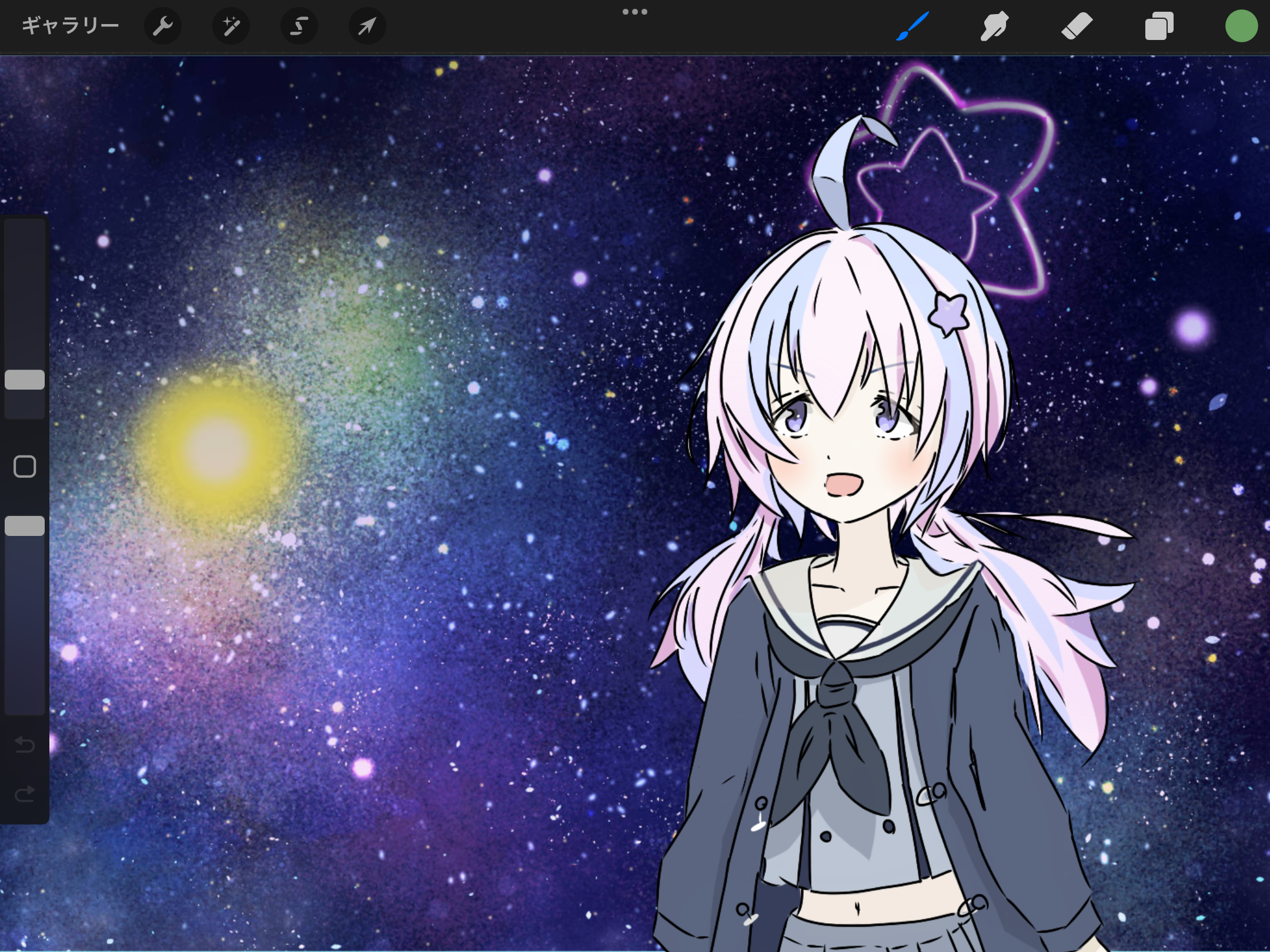Image resolution: width=1270 pixels, height=952 pixels.
Task: Select the Smudge finger tool
Action: tap(994, 26)
